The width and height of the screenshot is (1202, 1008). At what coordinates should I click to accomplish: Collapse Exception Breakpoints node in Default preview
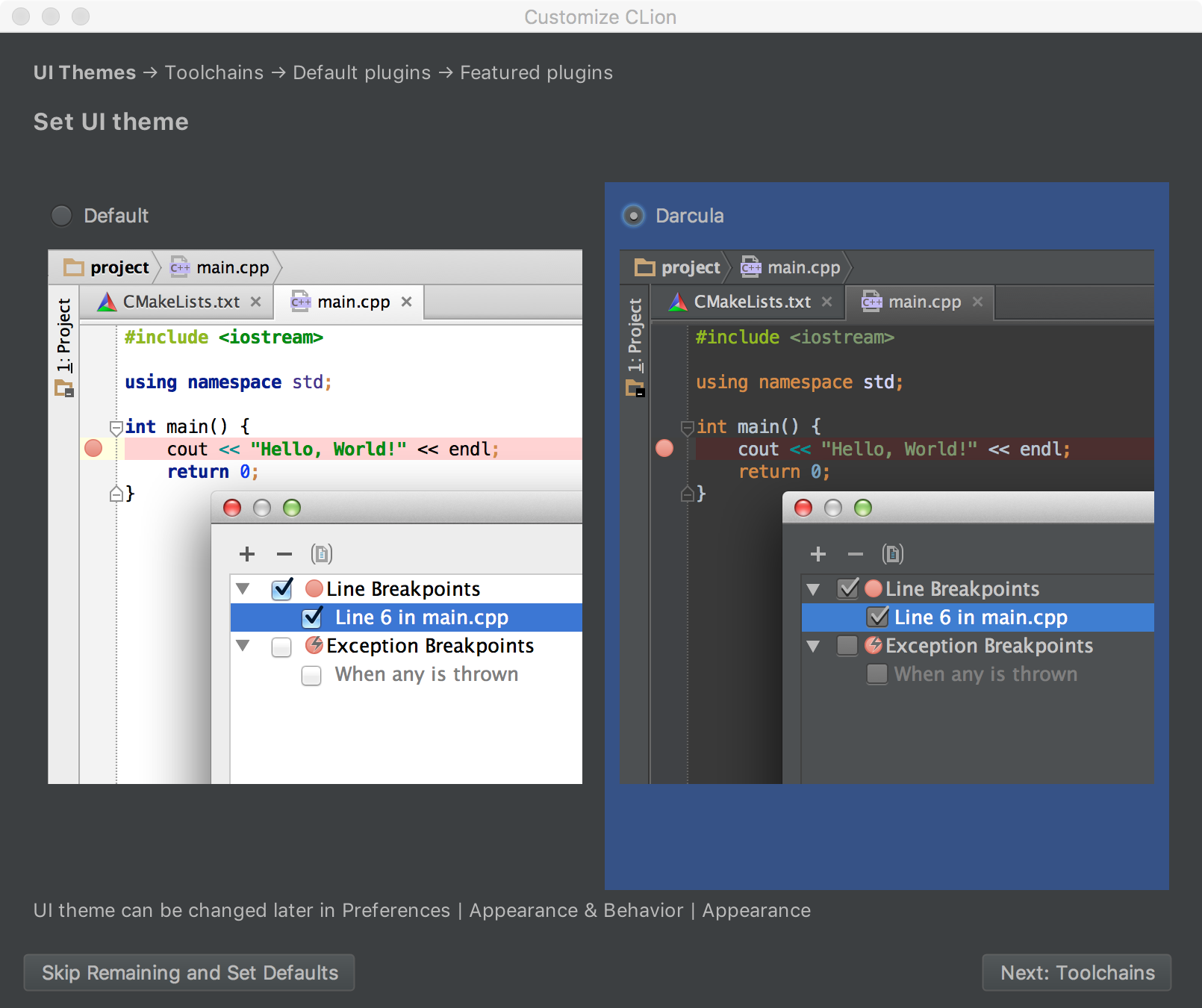pyautogui.click(x=243, y=645)
